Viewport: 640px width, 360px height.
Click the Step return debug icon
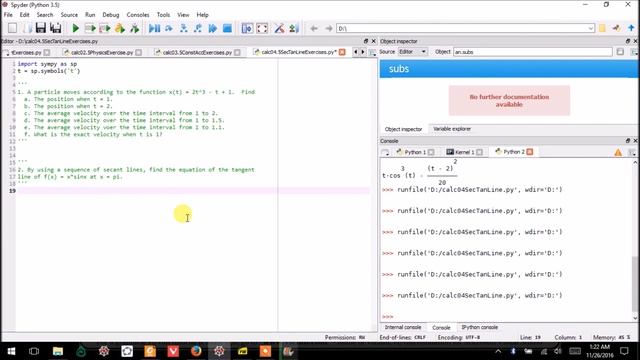tap(198, 28)
